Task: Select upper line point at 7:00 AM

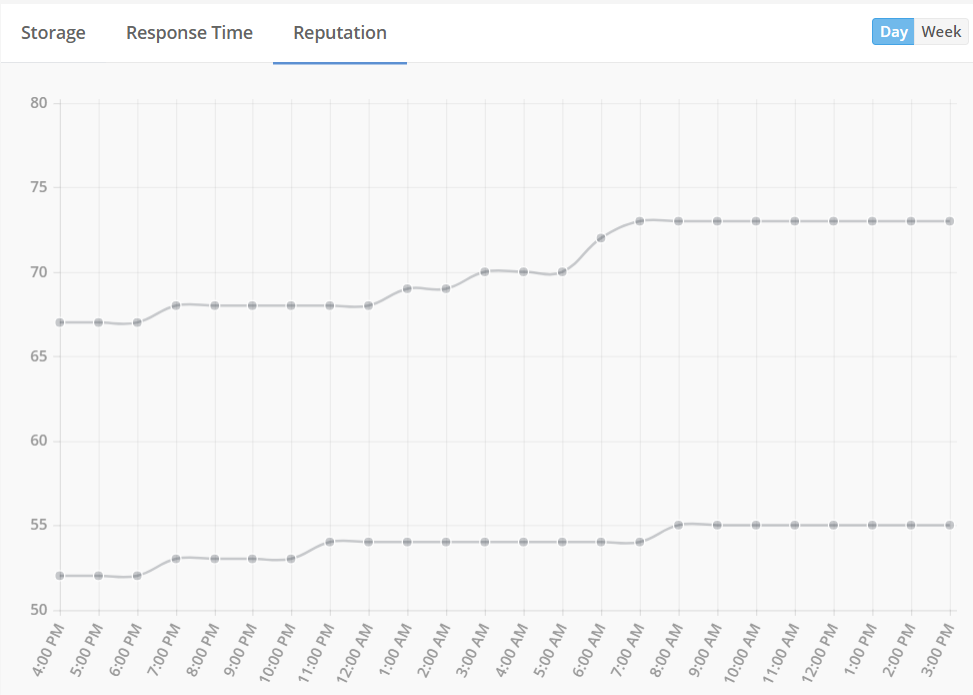Action: pyautogui.click(x=640, y=221)
